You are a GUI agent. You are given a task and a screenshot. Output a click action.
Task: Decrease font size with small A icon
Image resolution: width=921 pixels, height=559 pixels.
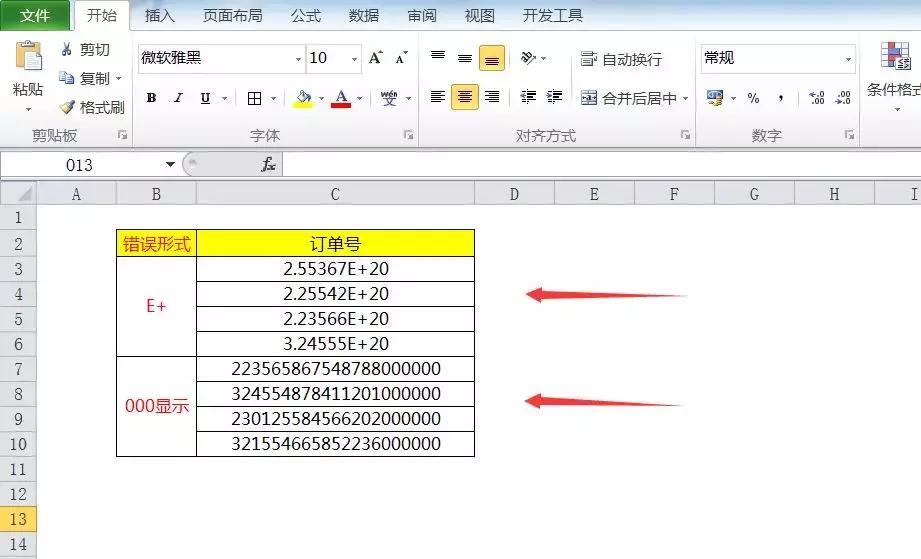[x=402, y=58]
